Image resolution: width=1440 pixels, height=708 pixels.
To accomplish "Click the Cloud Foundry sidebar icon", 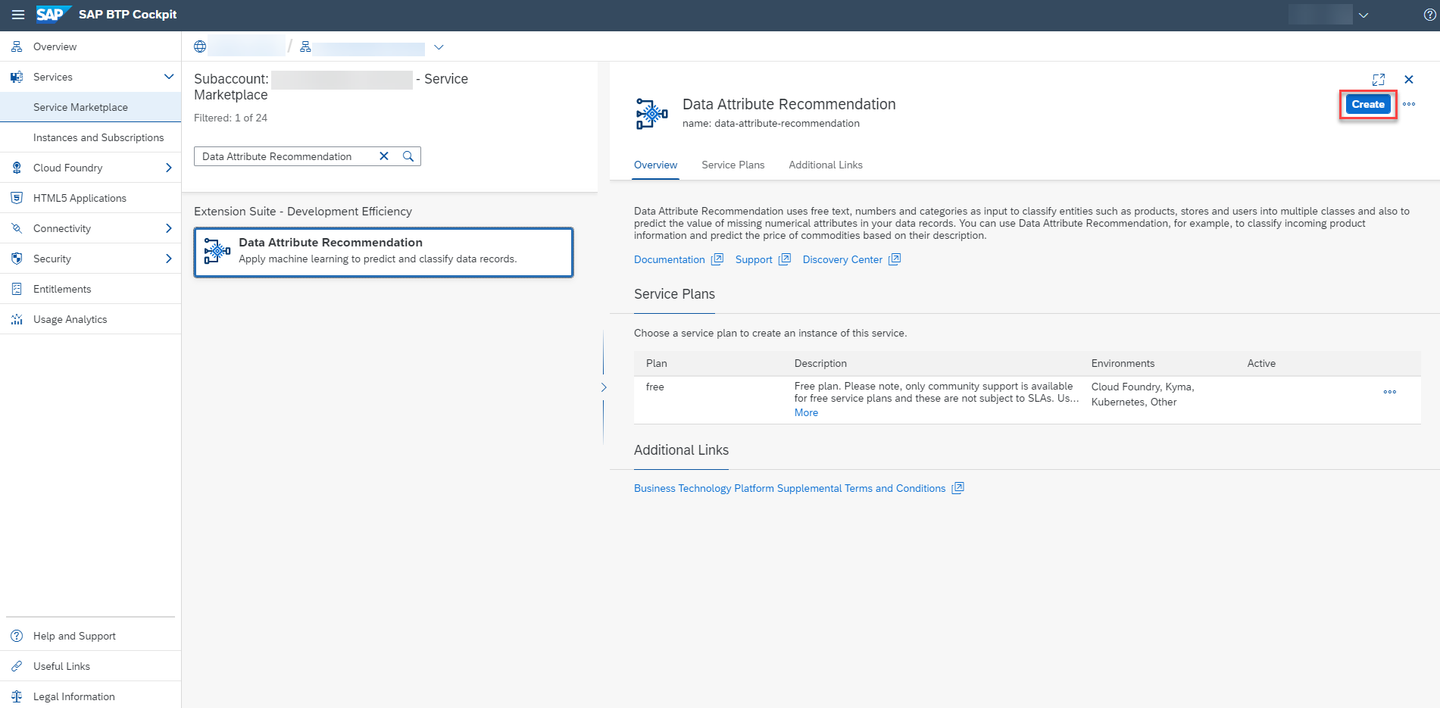I will click(x=16, y=168).
